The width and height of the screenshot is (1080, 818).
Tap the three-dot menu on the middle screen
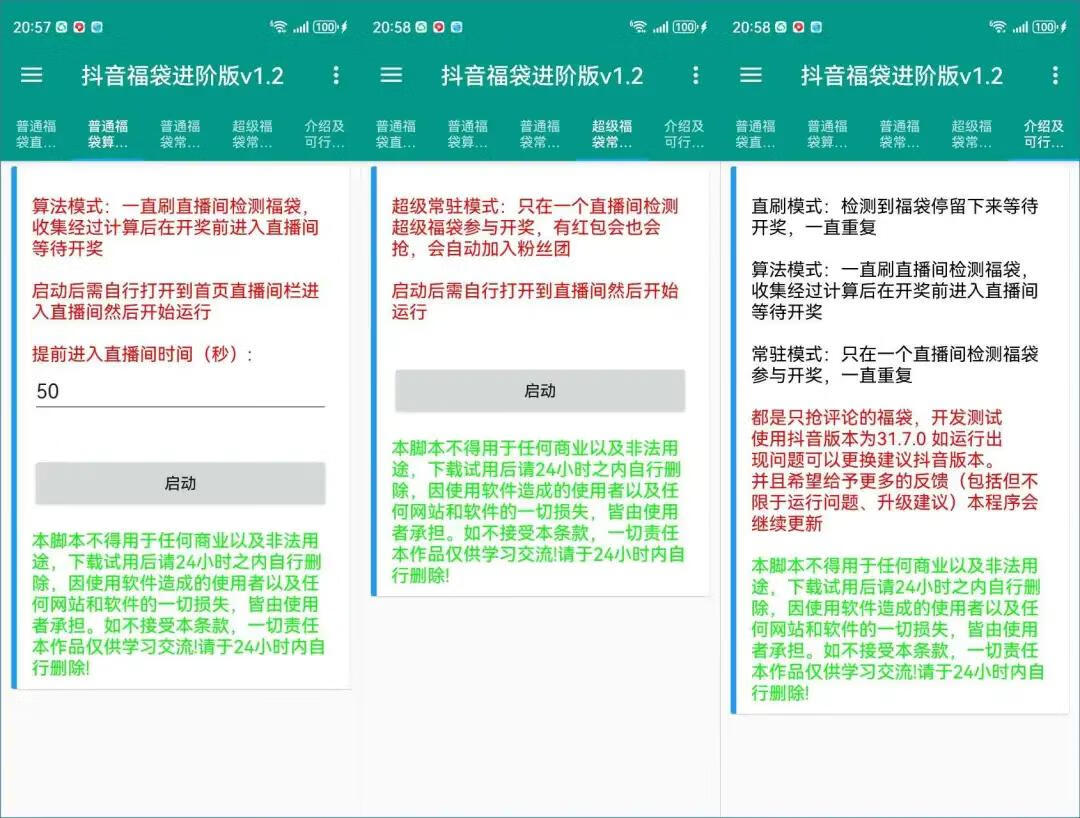[696, 75]
